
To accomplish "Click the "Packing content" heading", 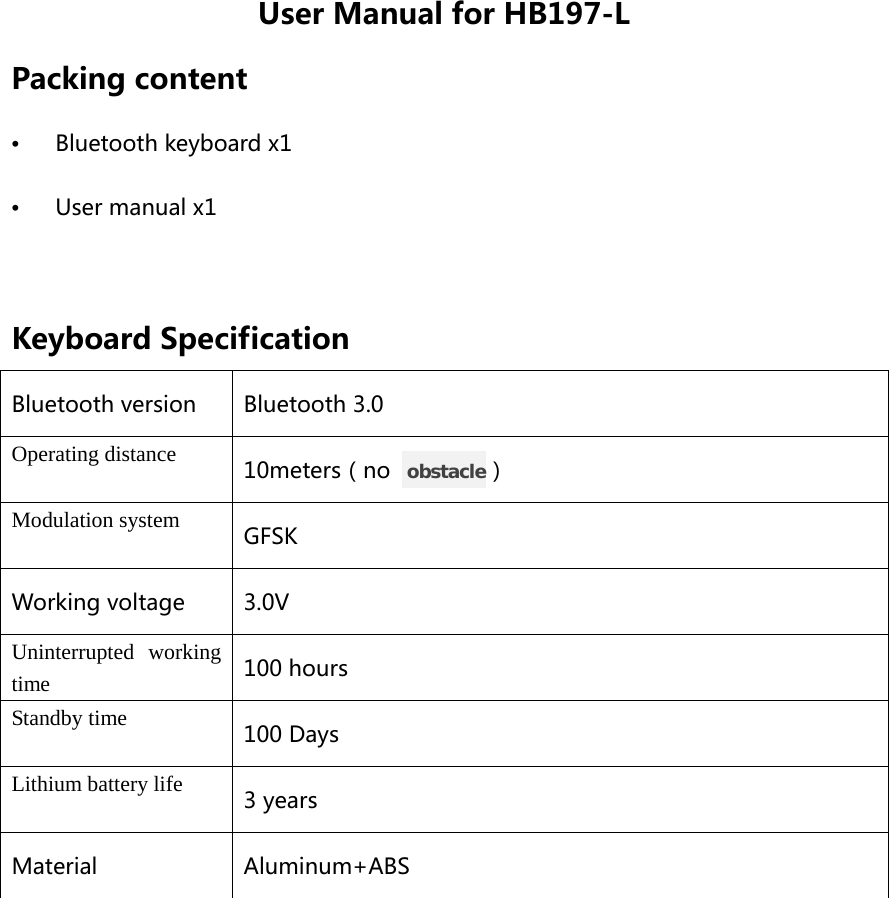I will point(129,79).
